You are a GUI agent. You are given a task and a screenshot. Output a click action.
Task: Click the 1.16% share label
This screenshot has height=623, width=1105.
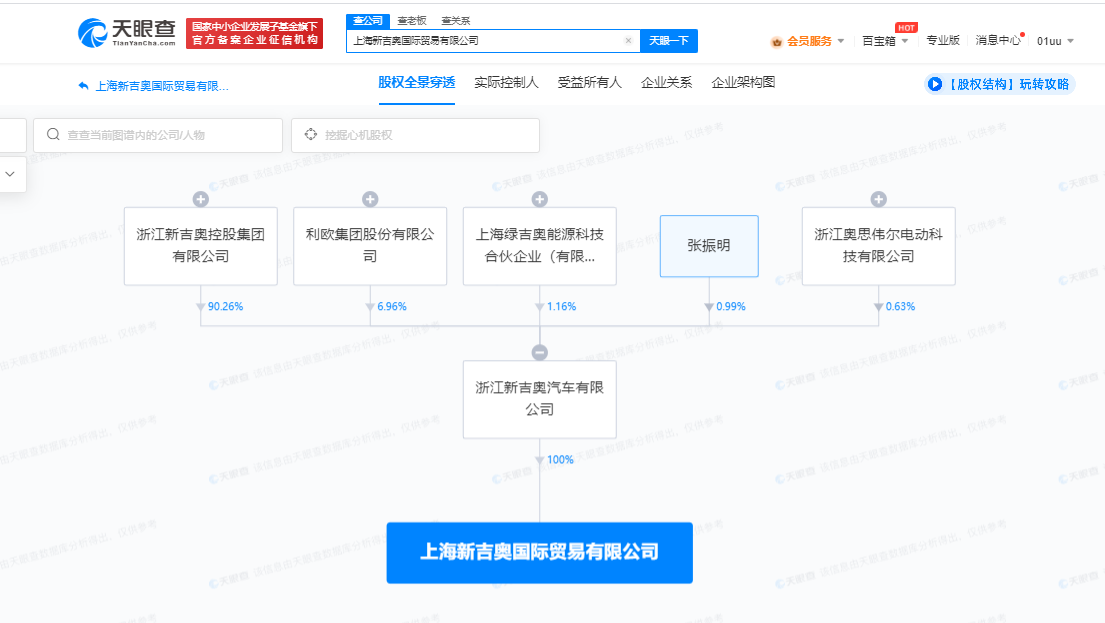pyautogui.click(x=562, y=307)
